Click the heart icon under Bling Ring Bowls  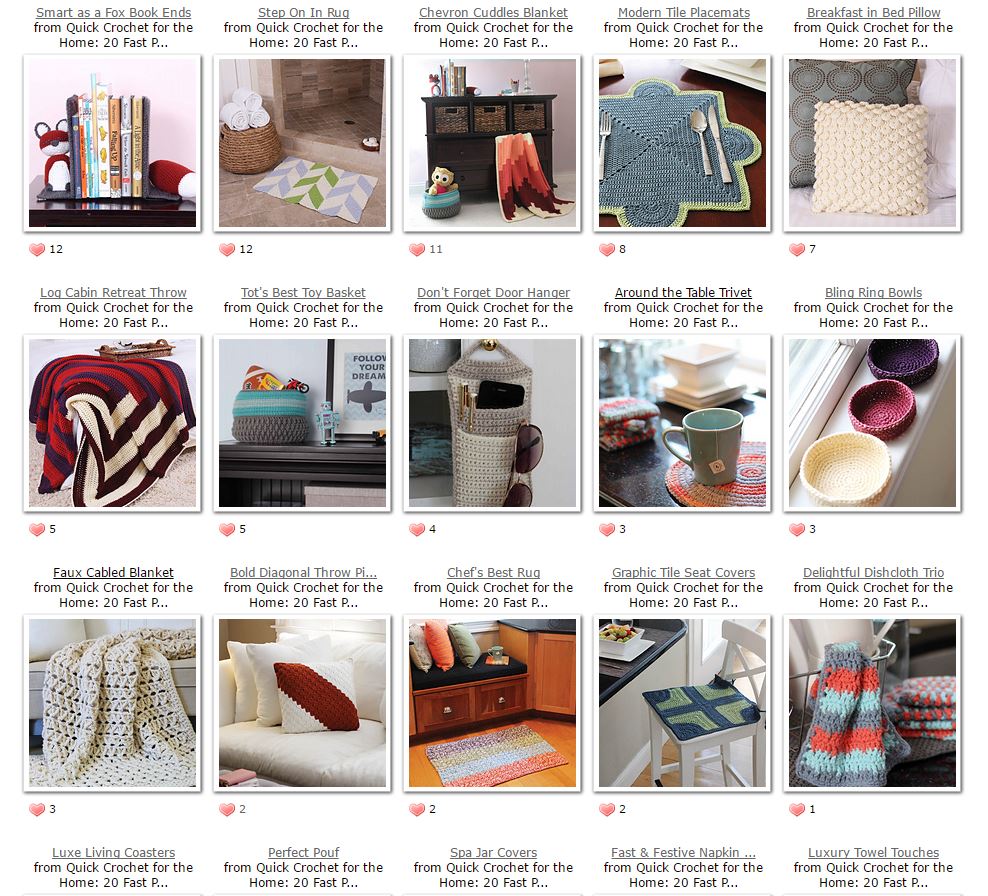pyautogui.click(x=797, y=529)
